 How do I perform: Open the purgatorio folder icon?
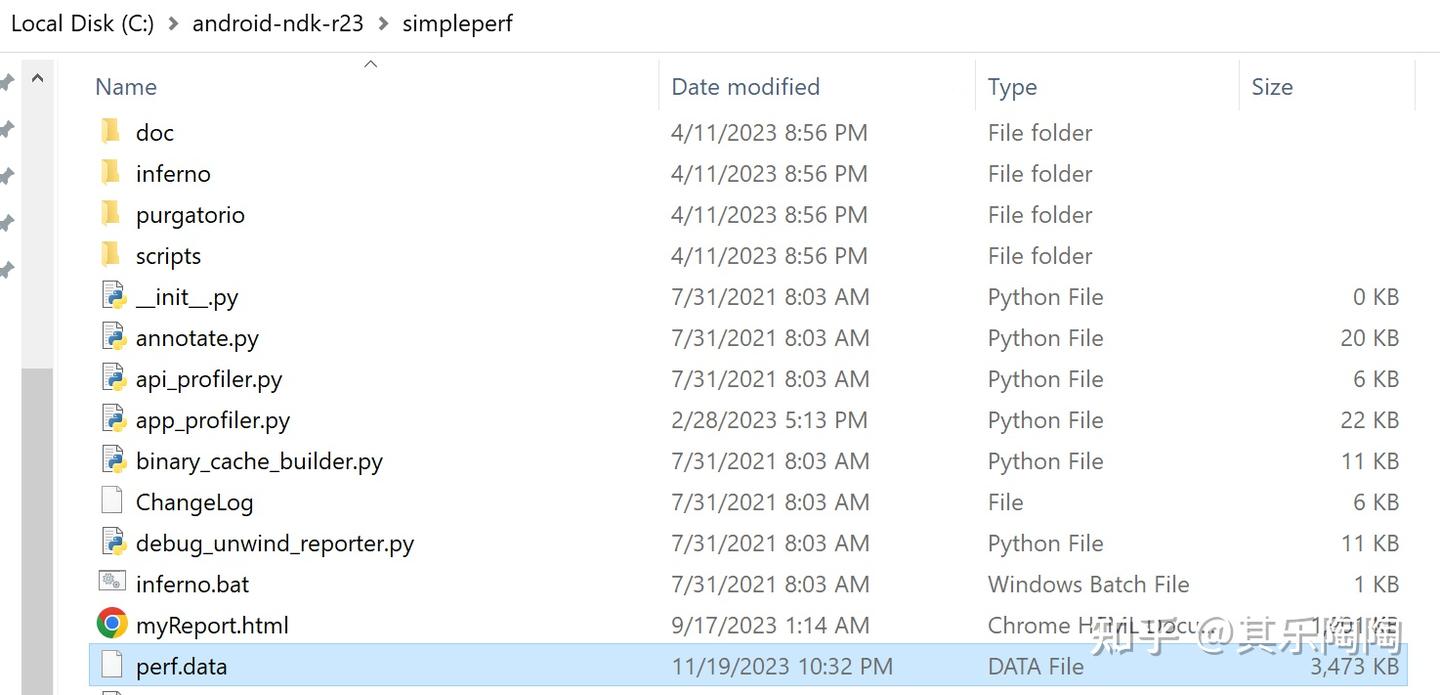pos(112,214)
